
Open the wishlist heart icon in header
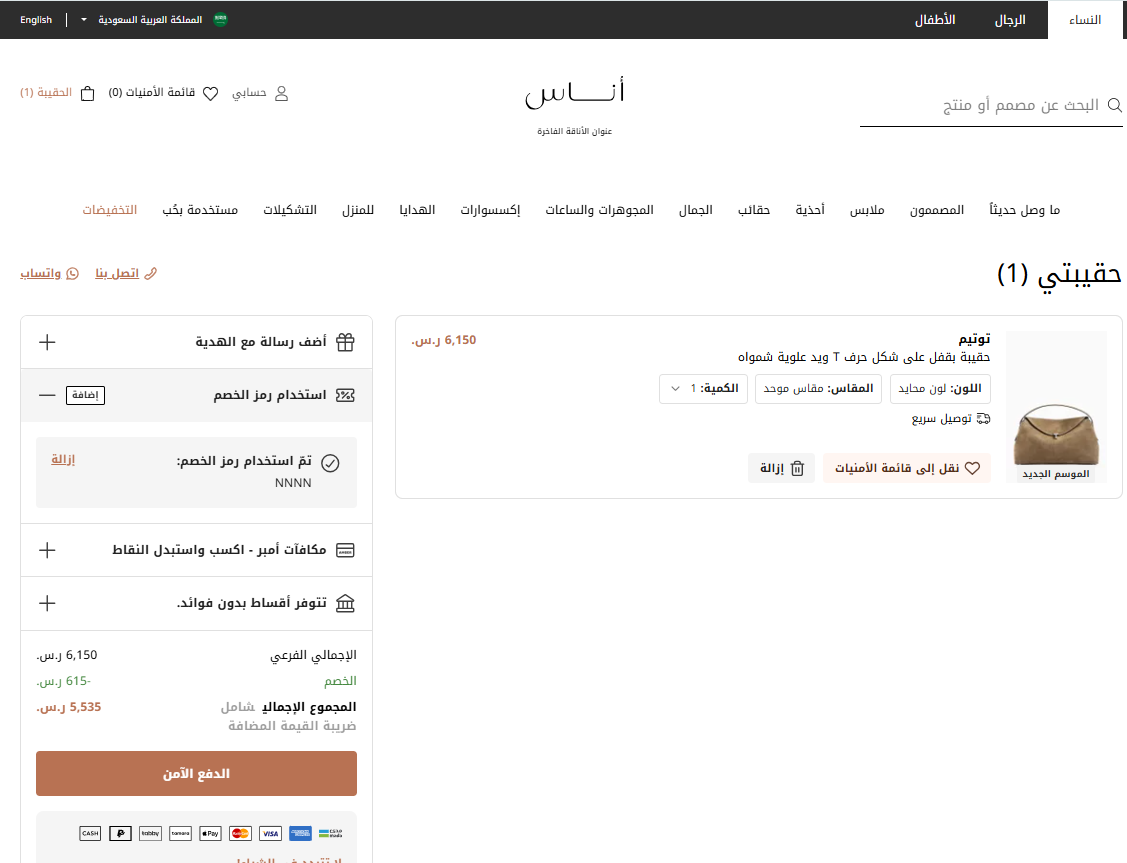[x=210, y=93]
